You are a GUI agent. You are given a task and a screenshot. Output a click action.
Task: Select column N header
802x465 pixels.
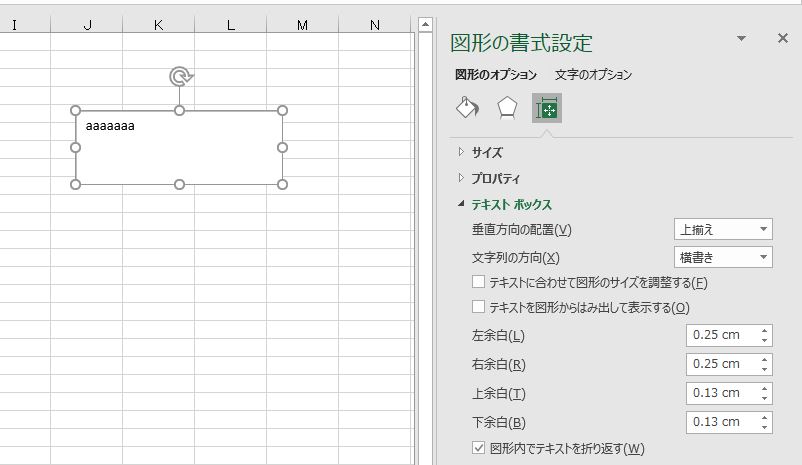pyautogui.click(x=374, y=25)
